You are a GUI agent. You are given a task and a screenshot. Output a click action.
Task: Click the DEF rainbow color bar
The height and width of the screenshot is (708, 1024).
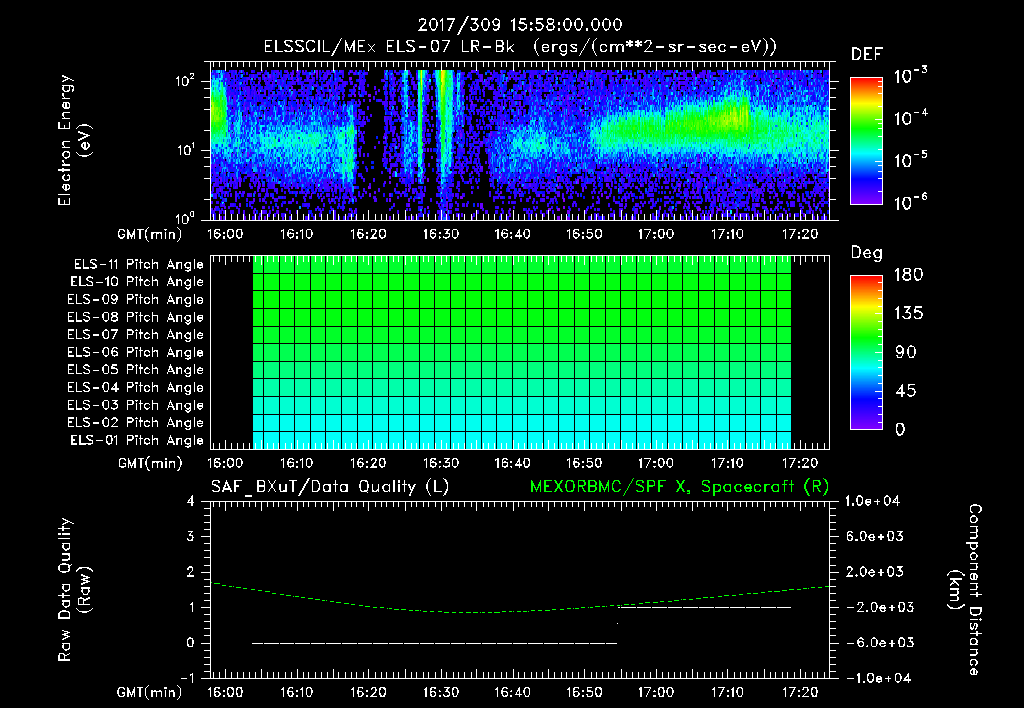pos(866,141)
